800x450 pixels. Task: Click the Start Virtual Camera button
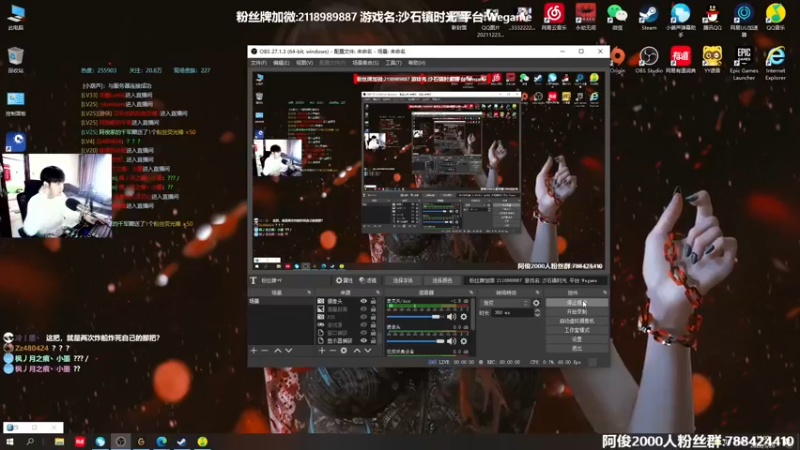[577, 321]
